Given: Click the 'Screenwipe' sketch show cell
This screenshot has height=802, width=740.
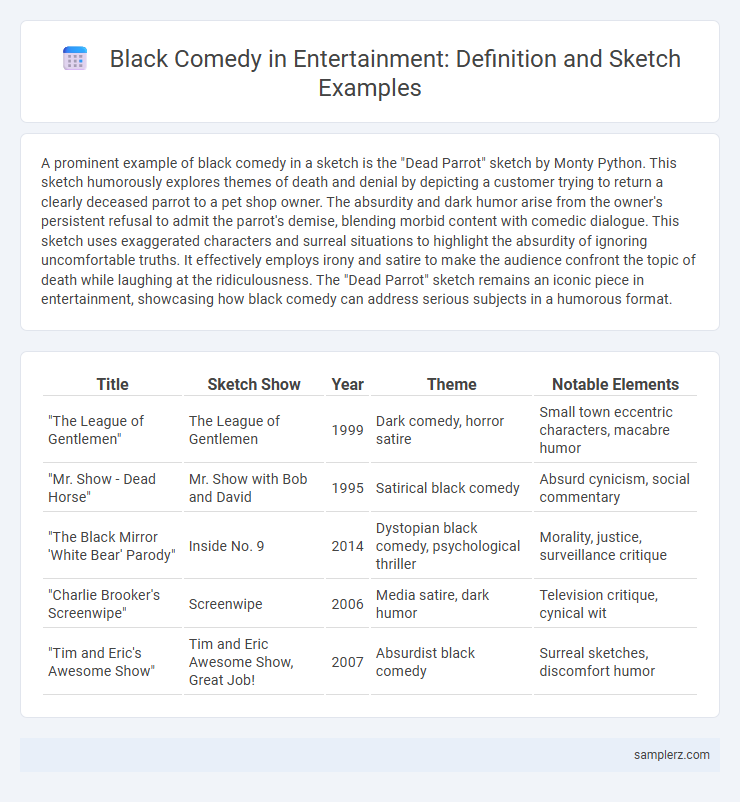Looking at the screenshot, I should click(254, 604).
